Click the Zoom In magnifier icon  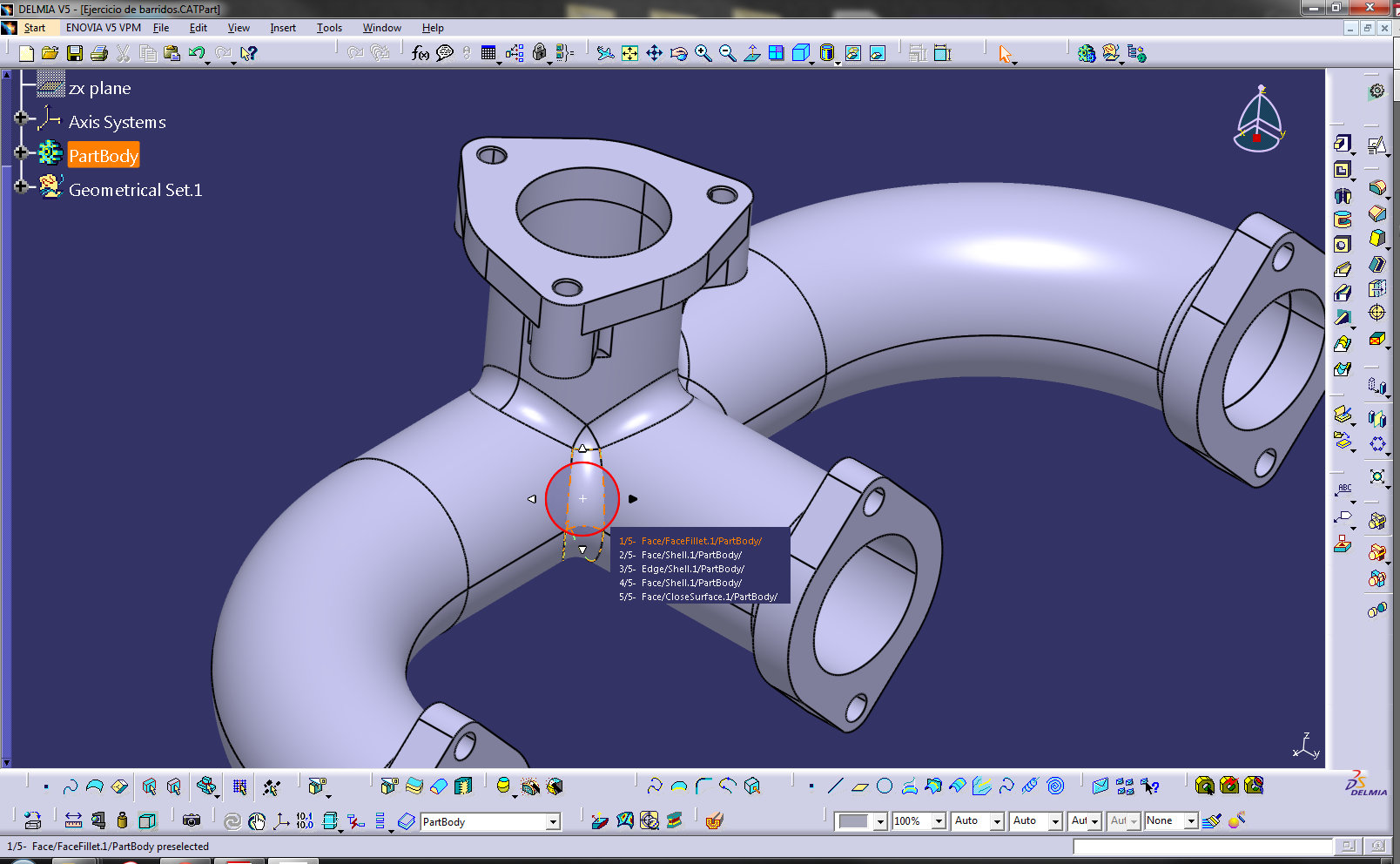click(x=703, y=54)
